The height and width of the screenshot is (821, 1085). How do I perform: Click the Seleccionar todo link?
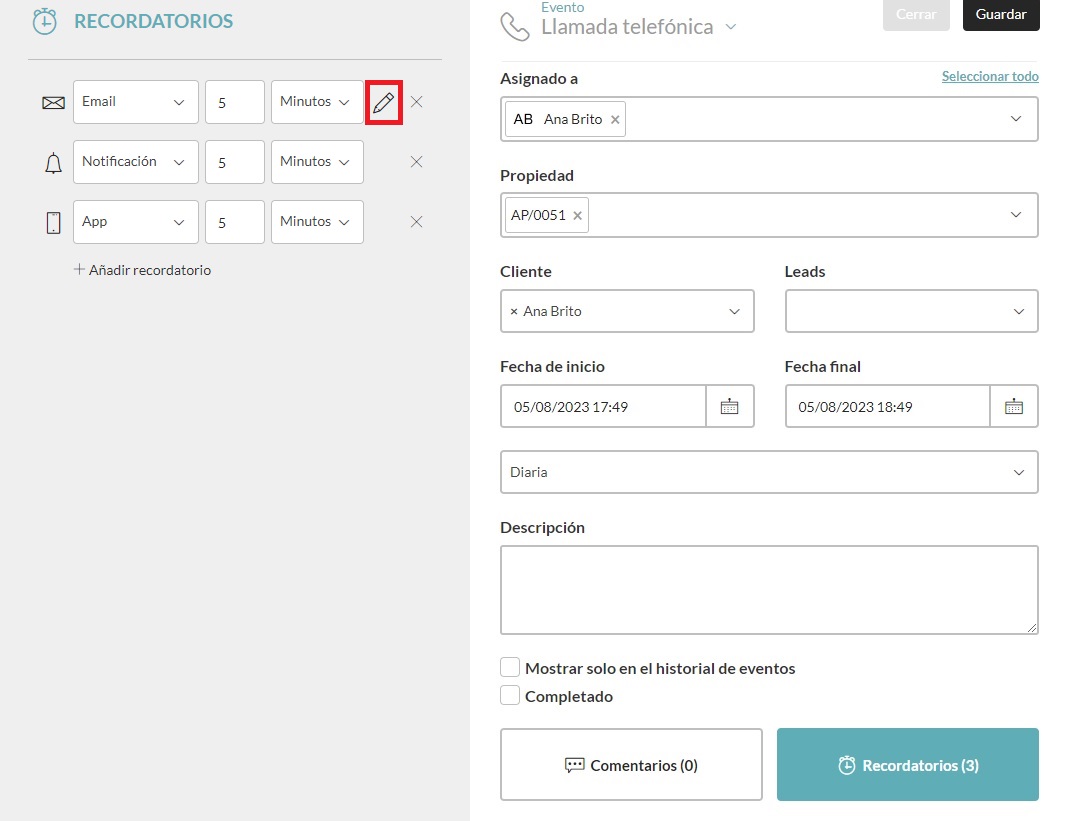(989, 77)
